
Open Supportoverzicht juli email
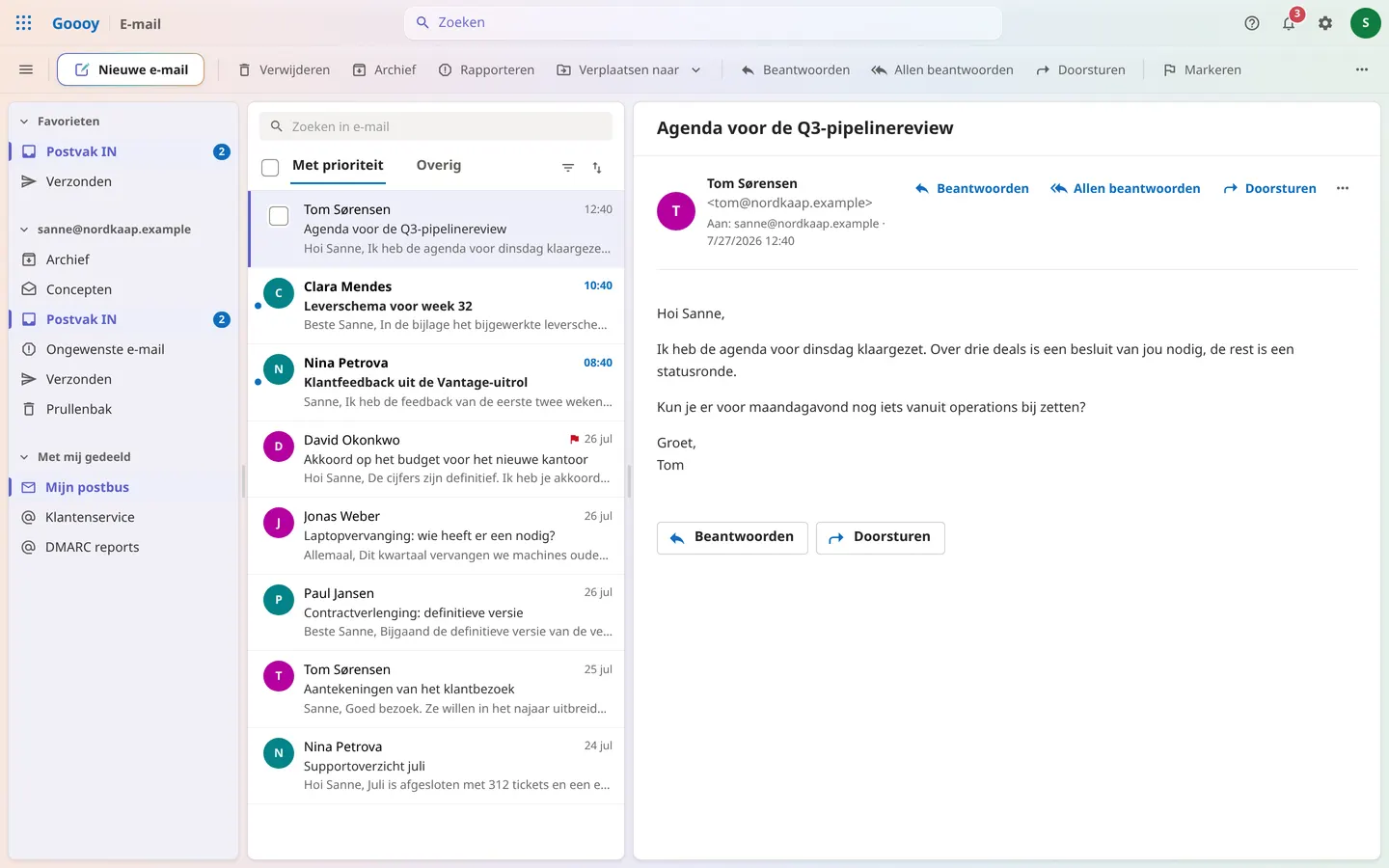(436, 766)
